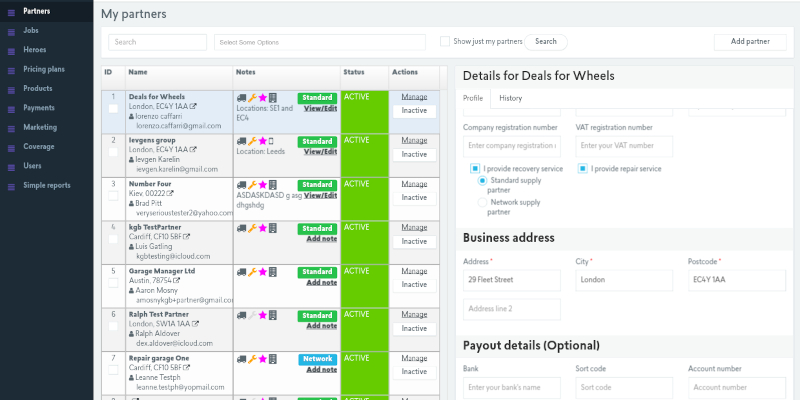Click the mobile phone icon in Ievgens group row
800x400 pixels.
[272, 141]
